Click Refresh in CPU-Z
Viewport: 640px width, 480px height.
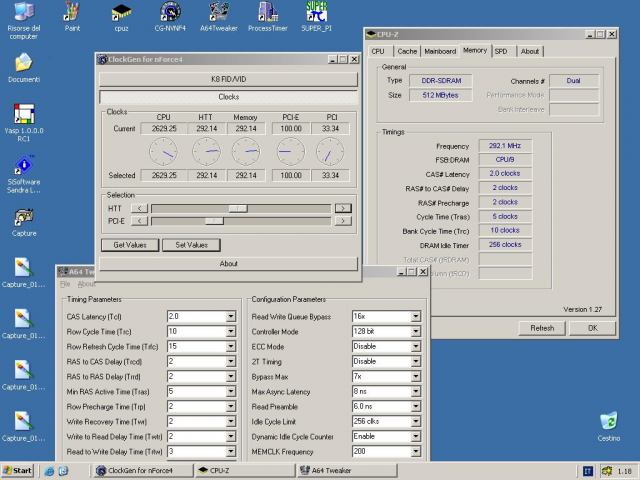coord(542,328)
